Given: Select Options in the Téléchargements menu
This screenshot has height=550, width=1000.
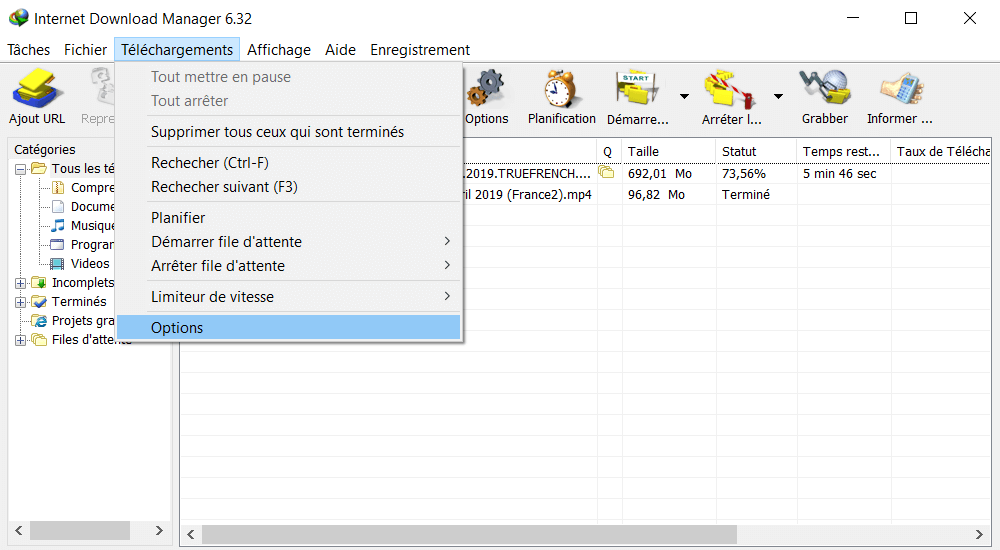Looking at the screenshot, I should 289,327.
